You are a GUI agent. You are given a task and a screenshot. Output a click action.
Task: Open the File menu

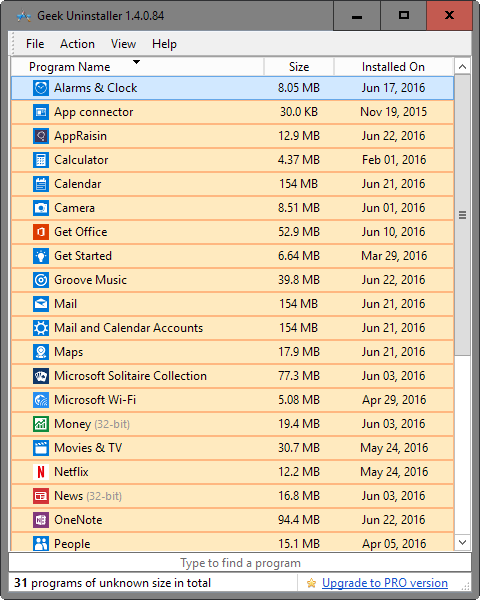[x=35, y=44]
